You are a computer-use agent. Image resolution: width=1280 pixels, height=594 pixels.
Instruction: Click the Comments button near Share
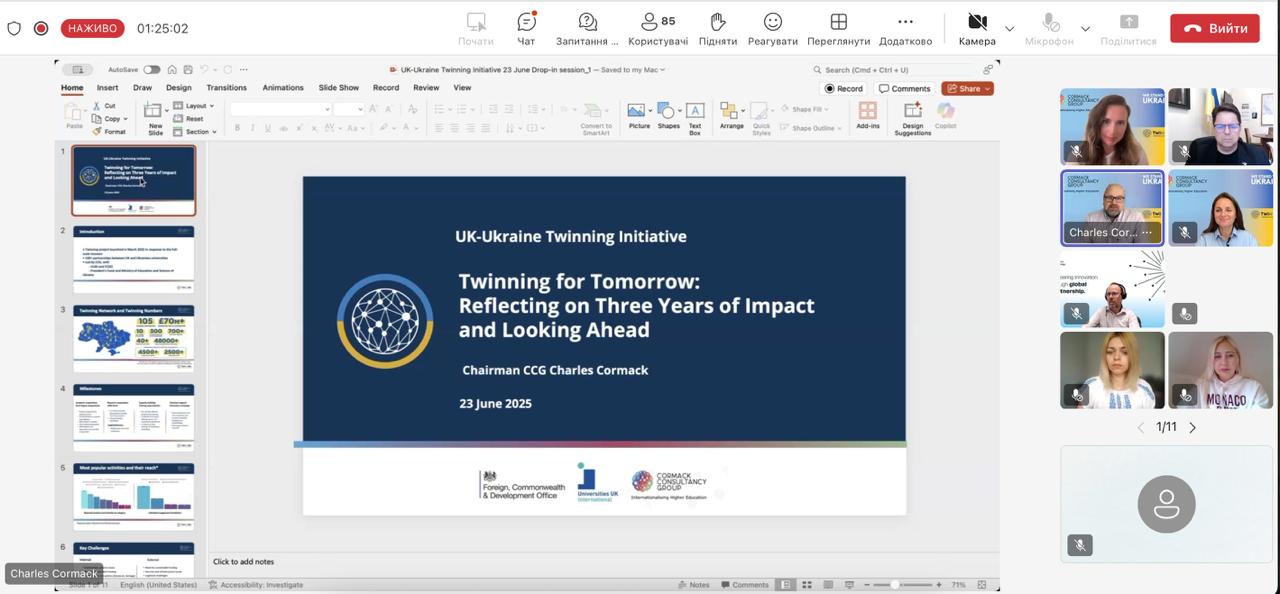point(905,88)
